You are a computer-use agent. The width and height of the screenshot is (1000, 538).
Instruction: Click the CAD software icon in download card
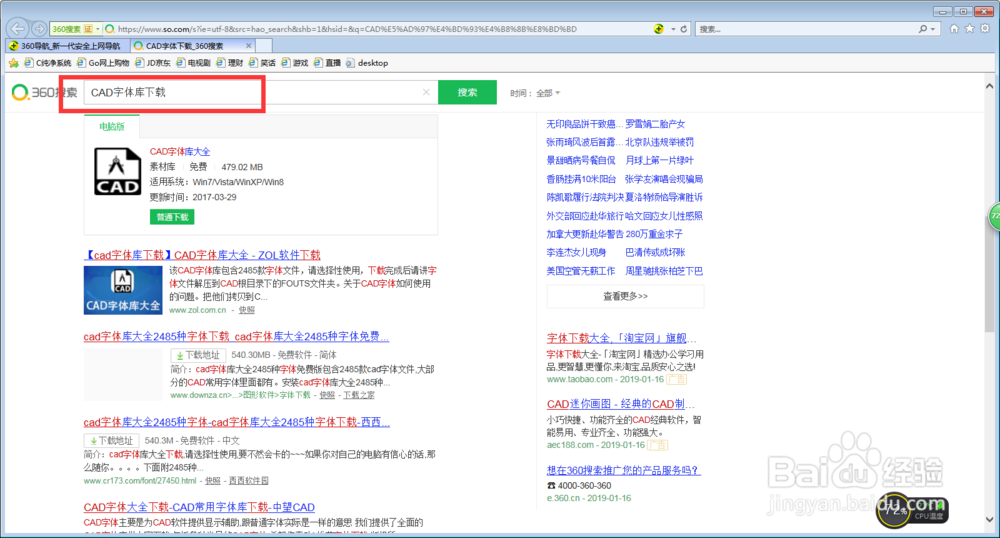pyautogui.click(x=118, y=171)
